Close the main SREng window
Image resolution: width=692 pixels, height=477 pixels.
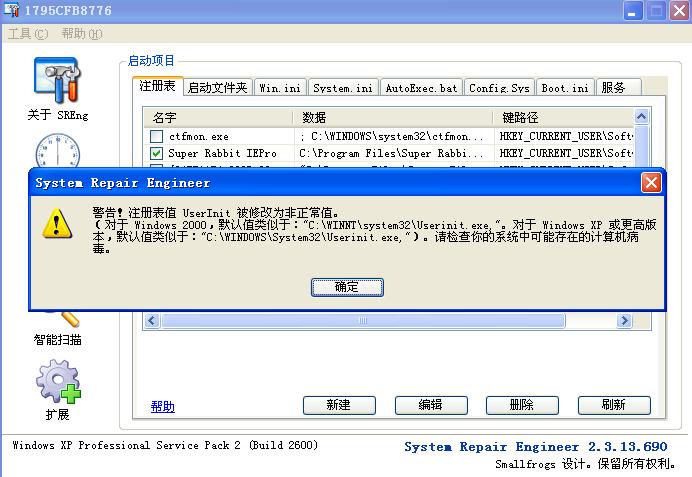(x=679, y=11)
